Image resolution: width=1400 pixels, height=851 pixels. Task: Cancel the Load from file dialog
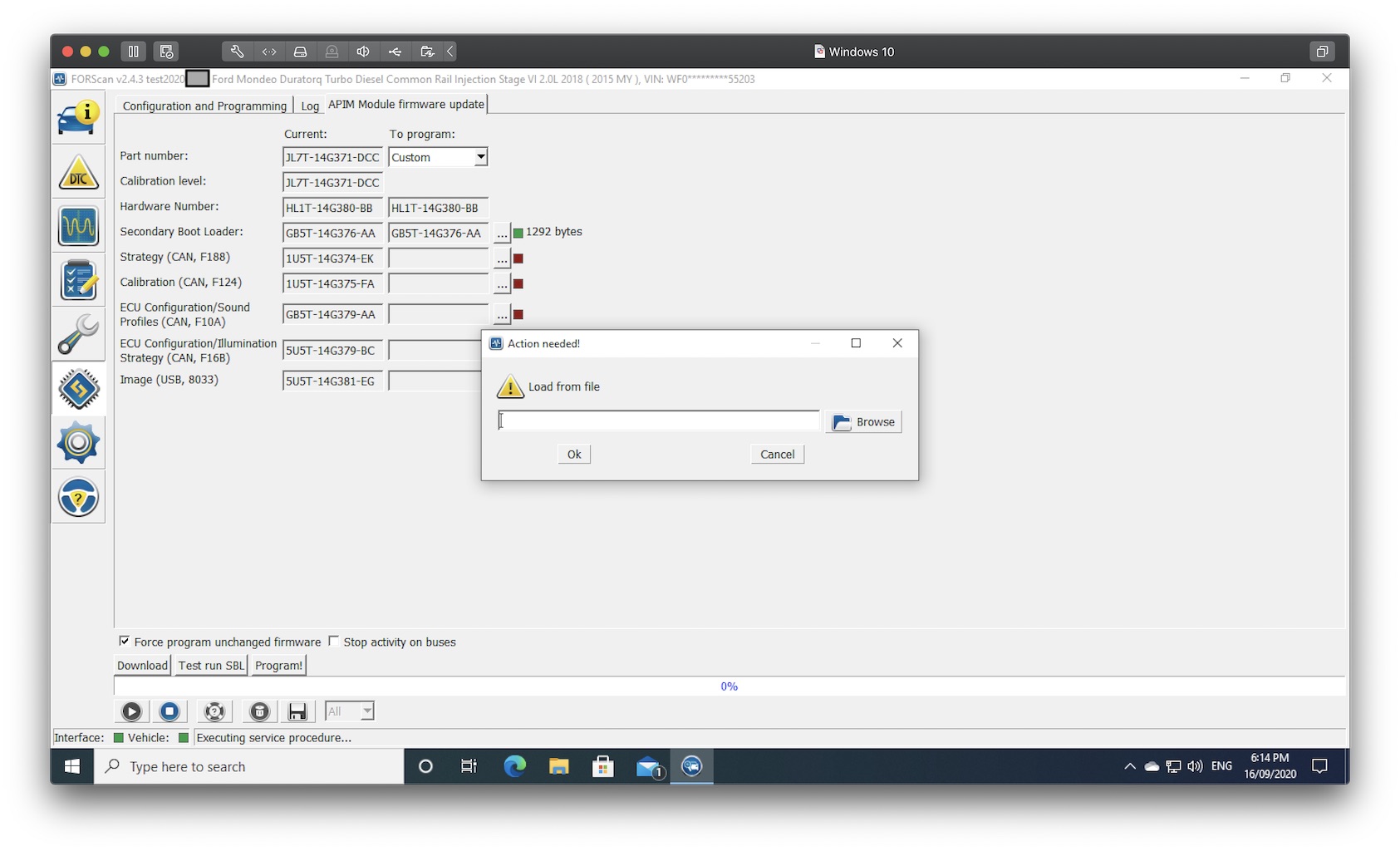(777, 455)
